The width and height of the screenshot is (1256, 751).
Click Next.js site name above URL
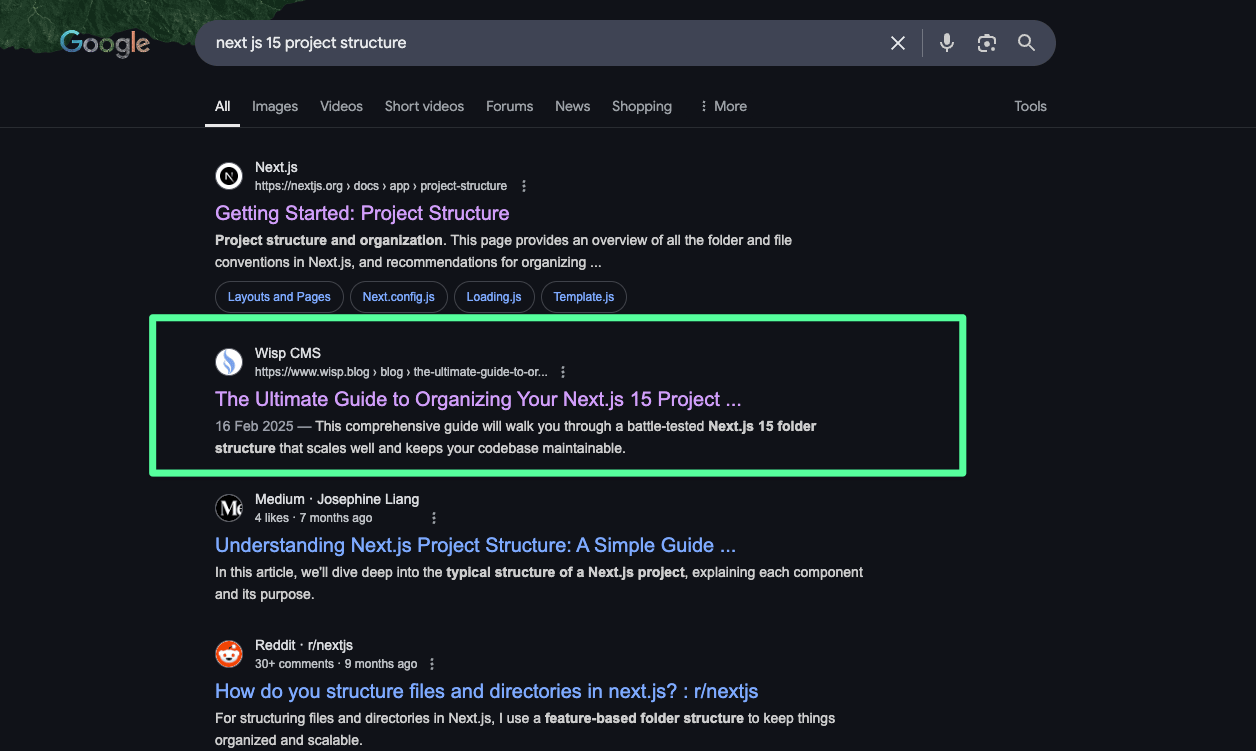point(276,167)
